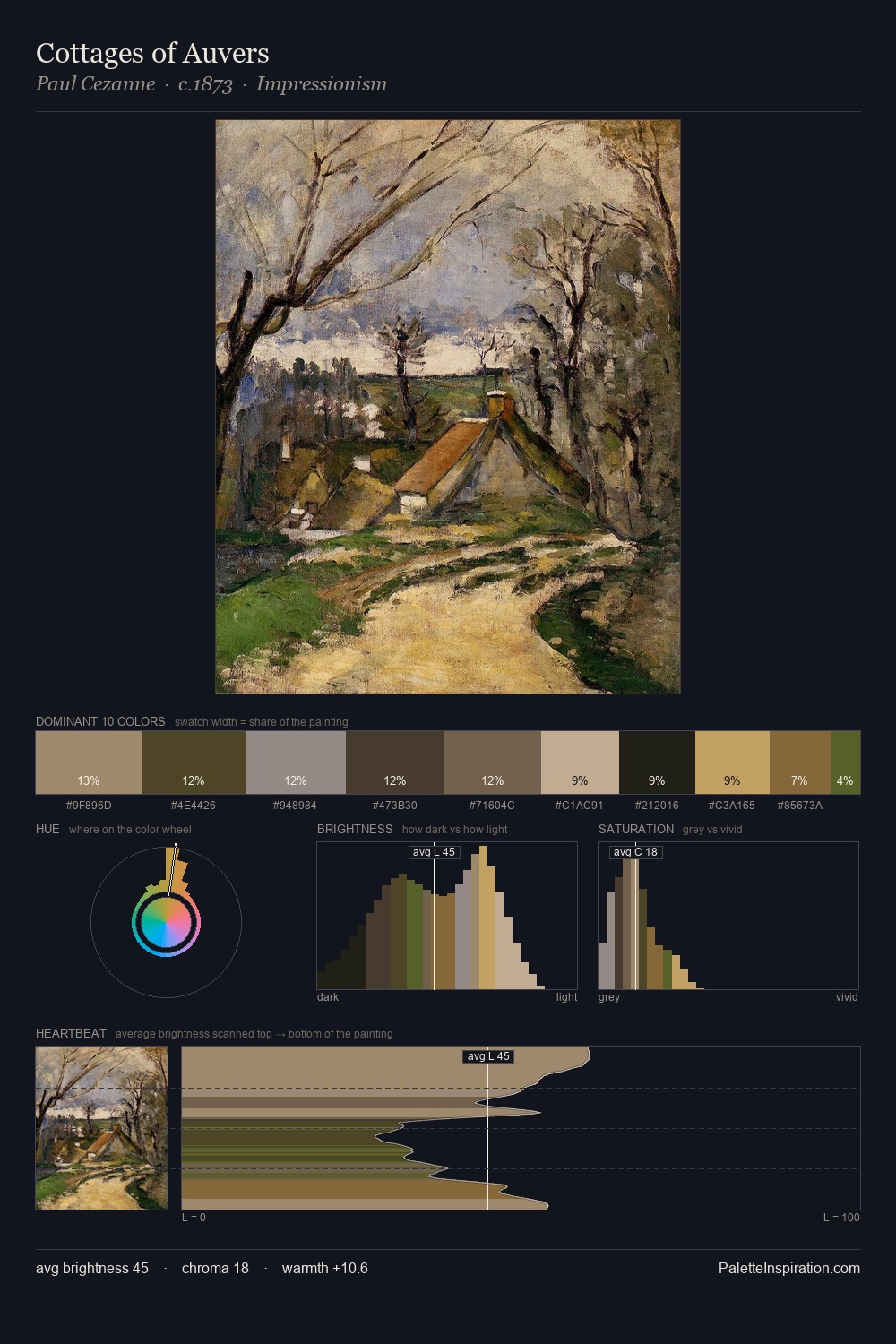Click the hue color wheel

[x=166, y=922]
